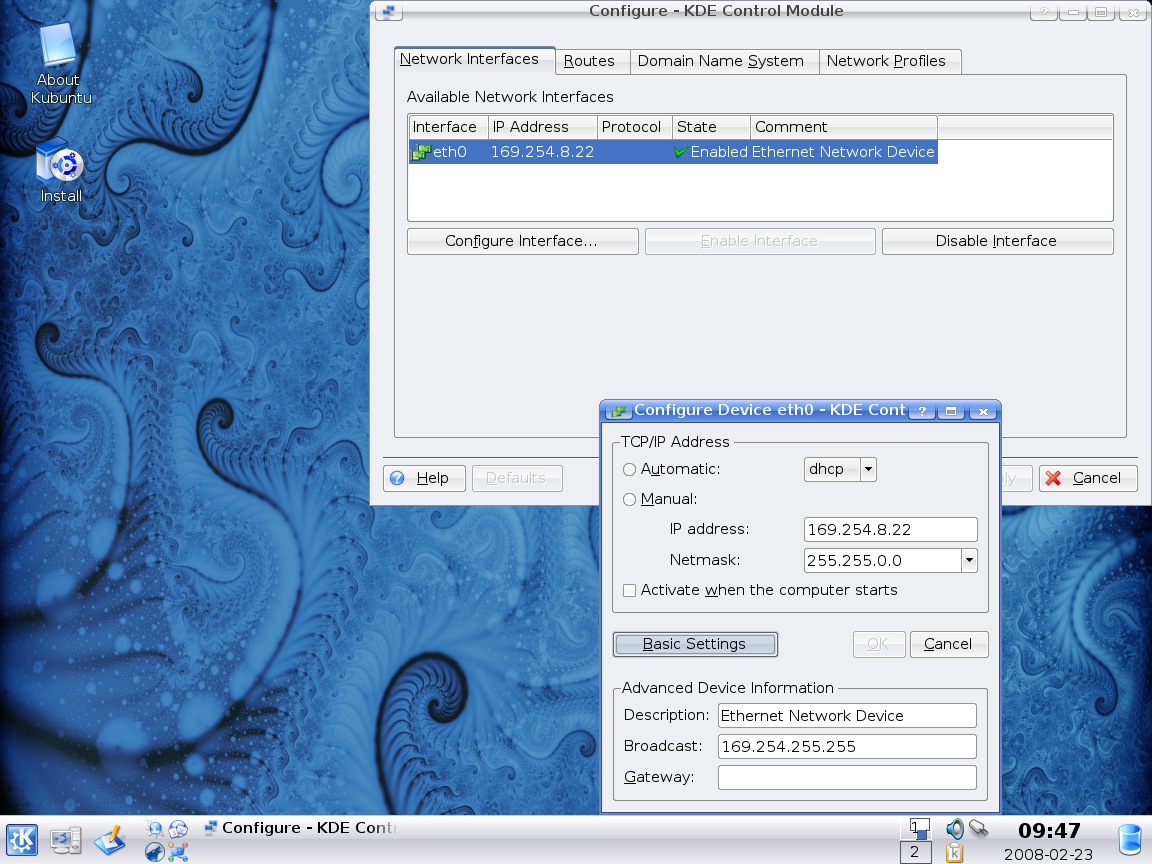Click the Basic Settings button
Screen dimensions: 1152x864
[x=695, y=644]
